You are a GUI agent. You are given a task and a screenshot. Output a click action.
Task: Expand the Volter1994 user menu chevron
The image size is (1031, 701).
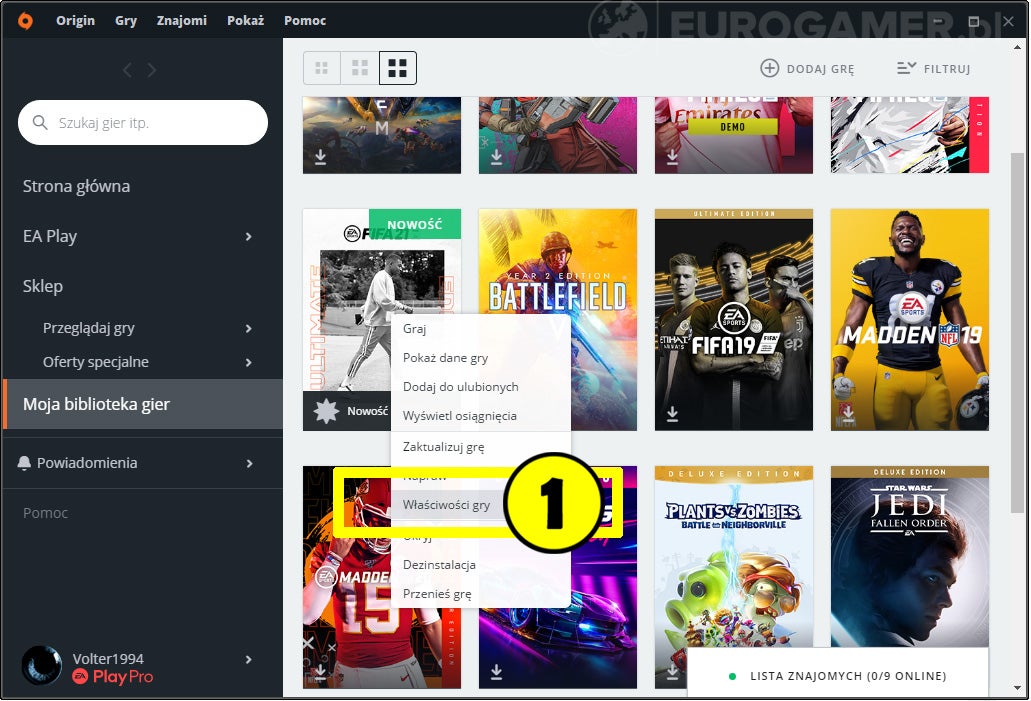tap(249, 660)
